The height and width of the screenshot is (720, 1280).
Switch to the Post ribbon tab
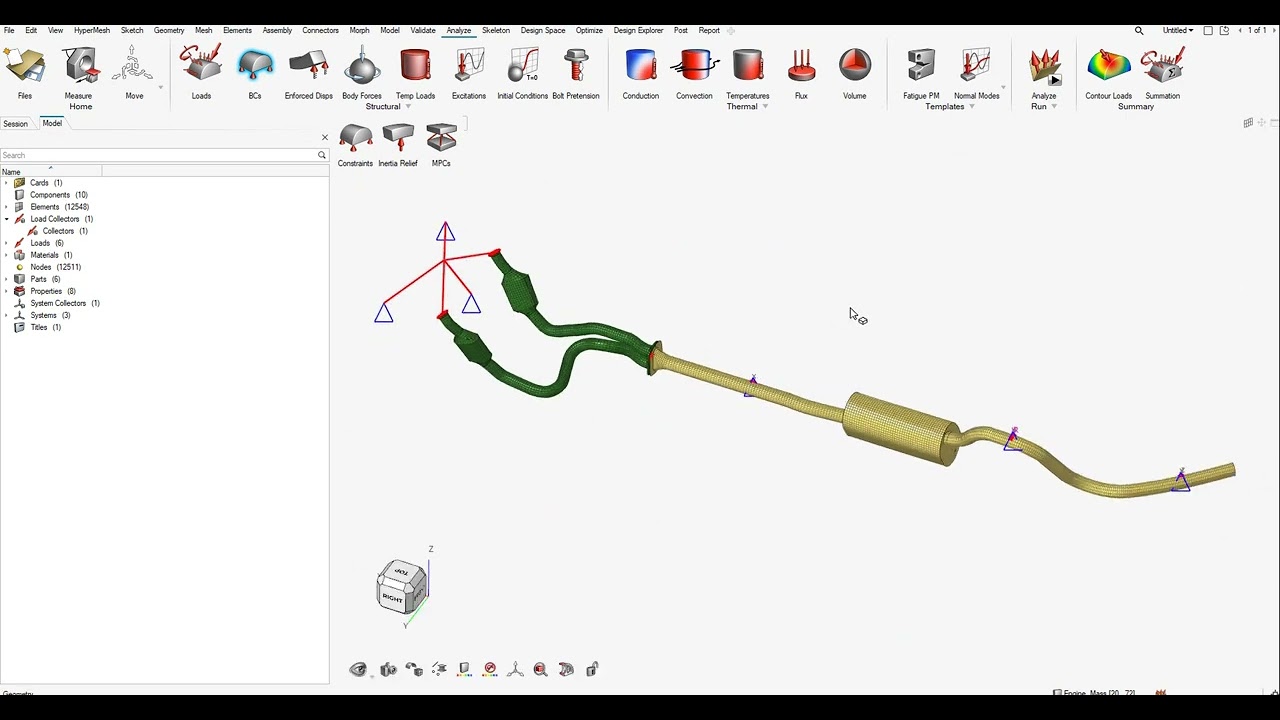[680, 30]
